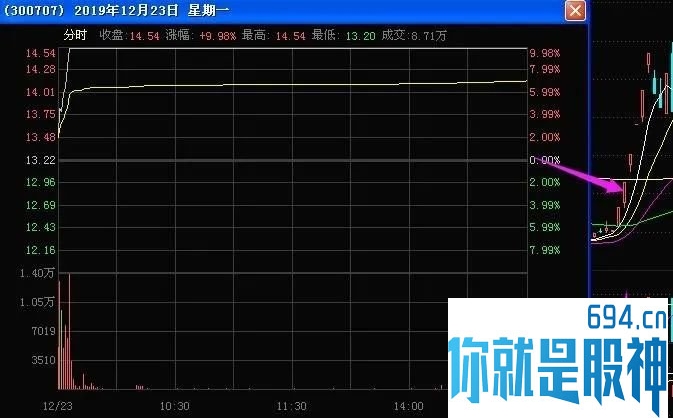Click percent axis label 0.00%

545,160
